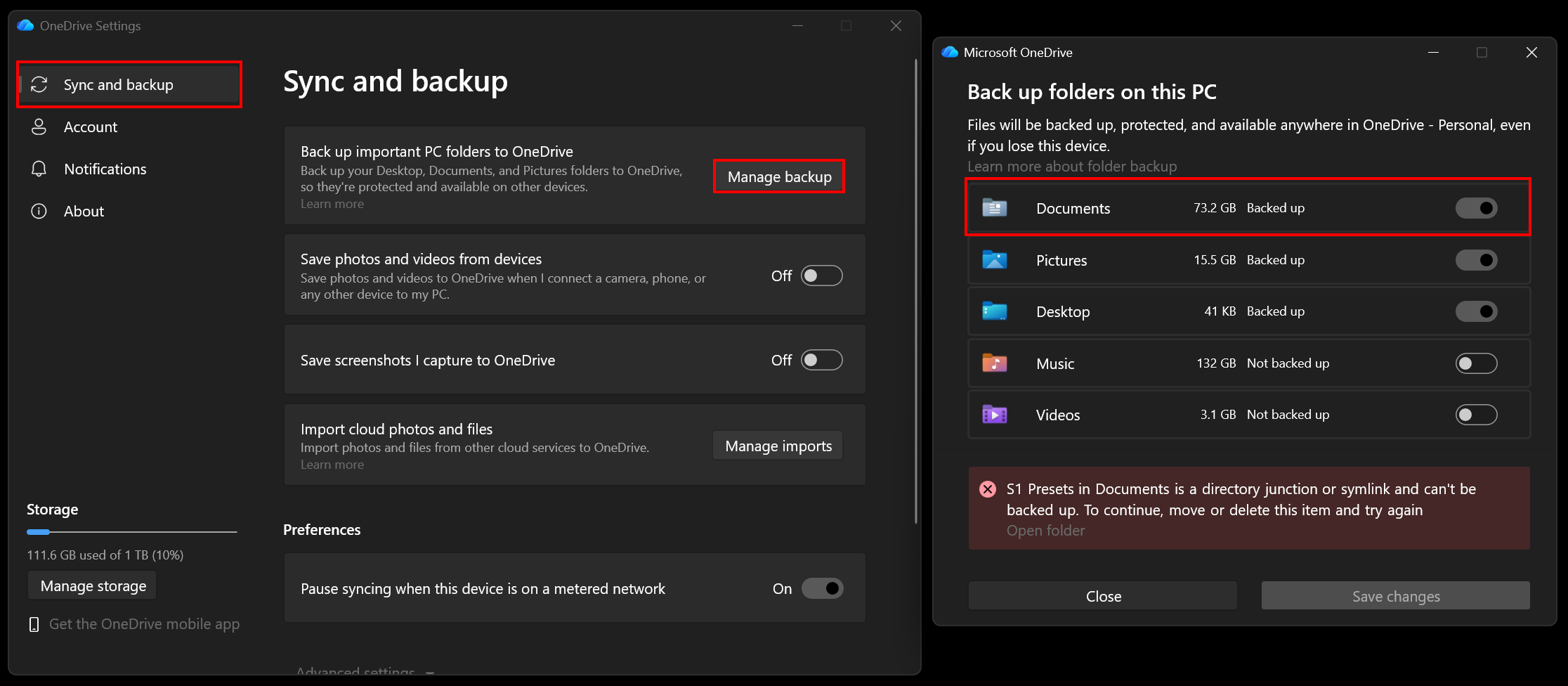
Task: Toggle Pause syncing on metered network switch
Action: click(822, 588)
